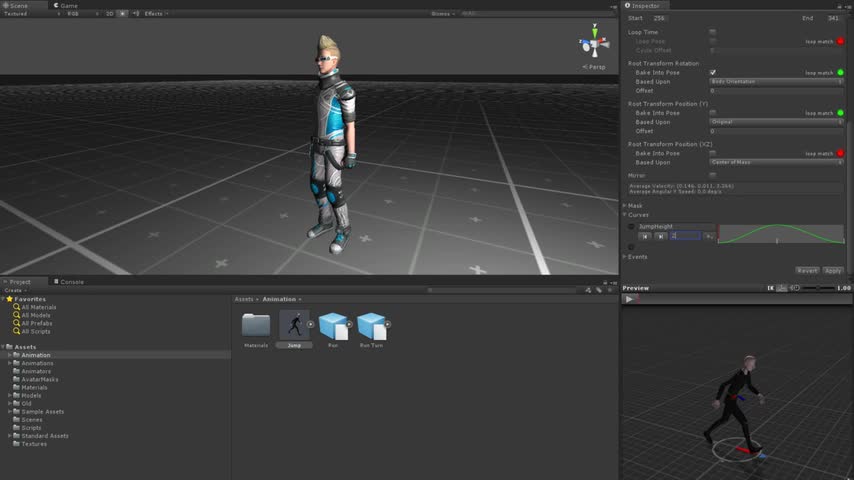The image size is (854, 480).
Task: Open RGB render mode dropdown
Action: tap(82, 14)
